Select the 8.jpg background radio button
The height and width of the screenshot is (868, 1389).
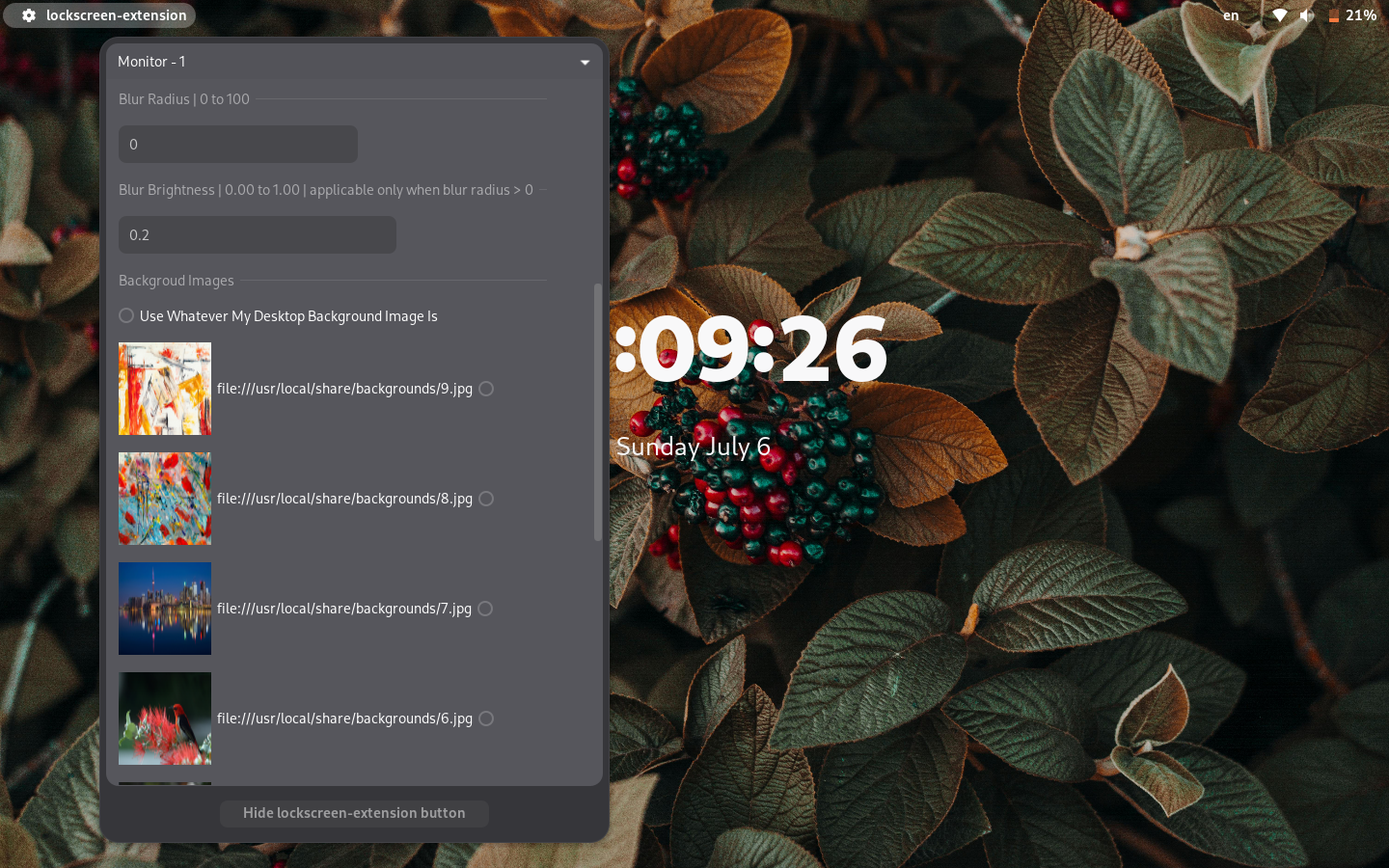486,499
